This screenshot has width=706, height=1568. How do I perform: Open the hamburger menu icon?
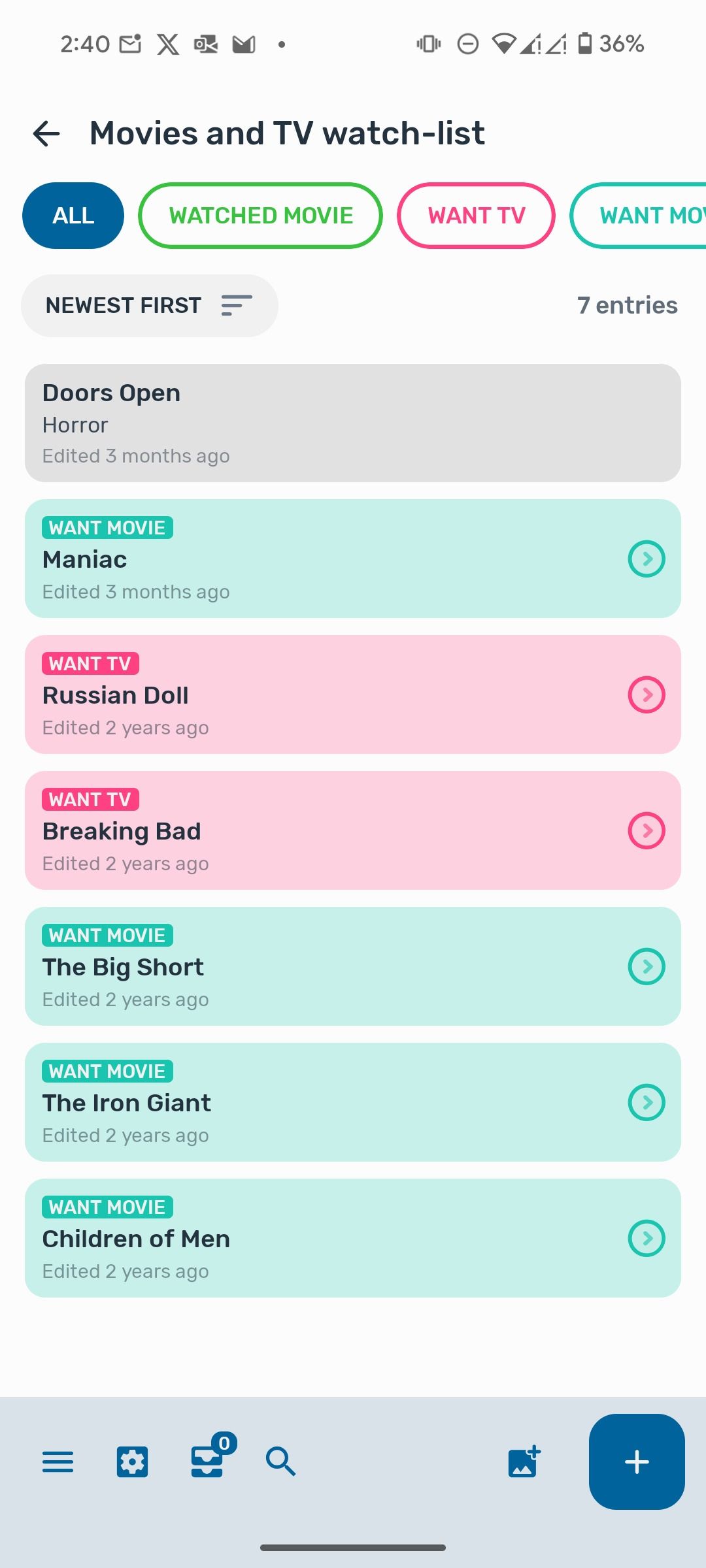coord(58,1462)
